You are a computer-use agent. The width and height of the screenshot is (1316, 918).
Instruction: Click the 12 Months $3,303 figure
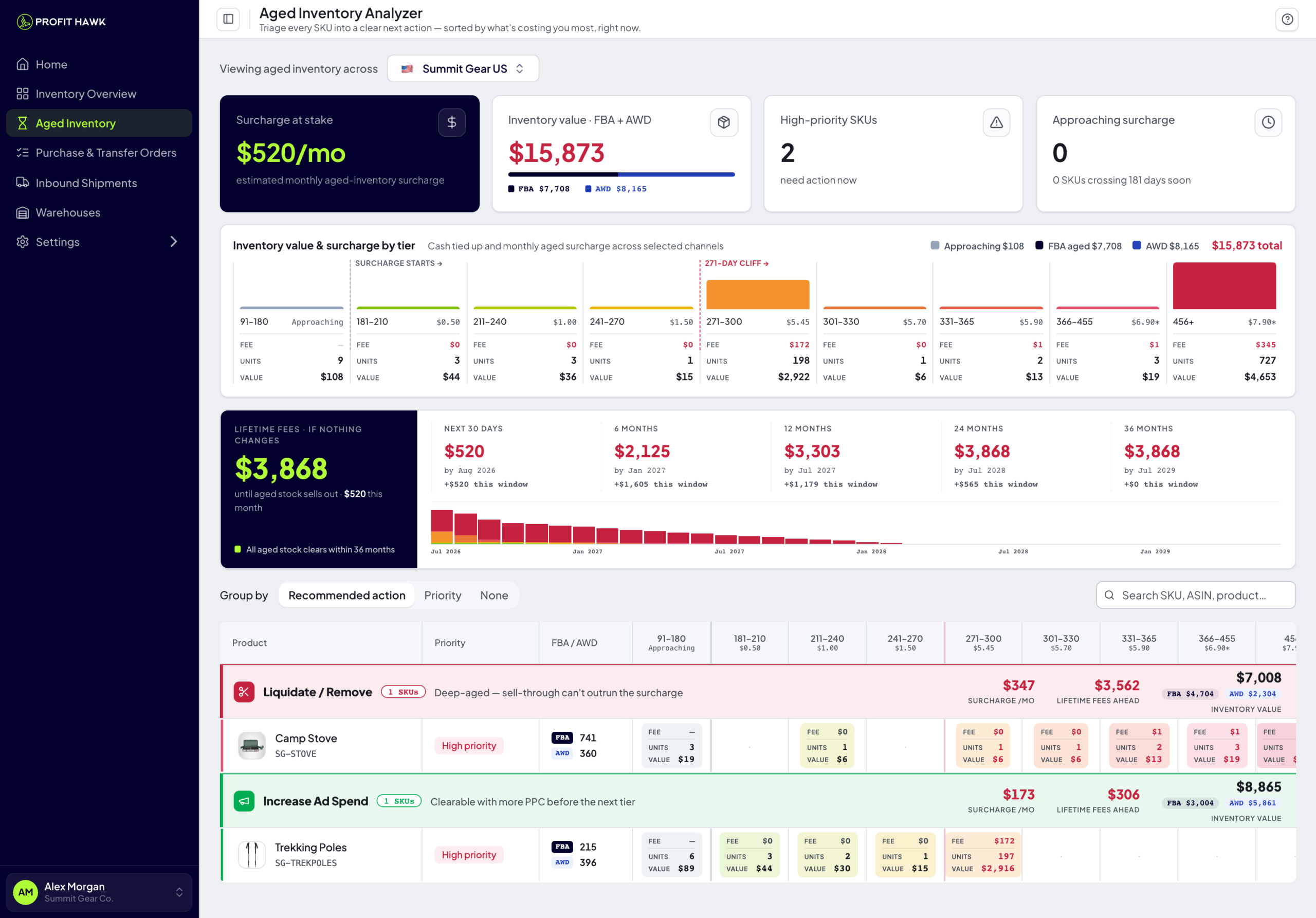(x=812, y=451)
